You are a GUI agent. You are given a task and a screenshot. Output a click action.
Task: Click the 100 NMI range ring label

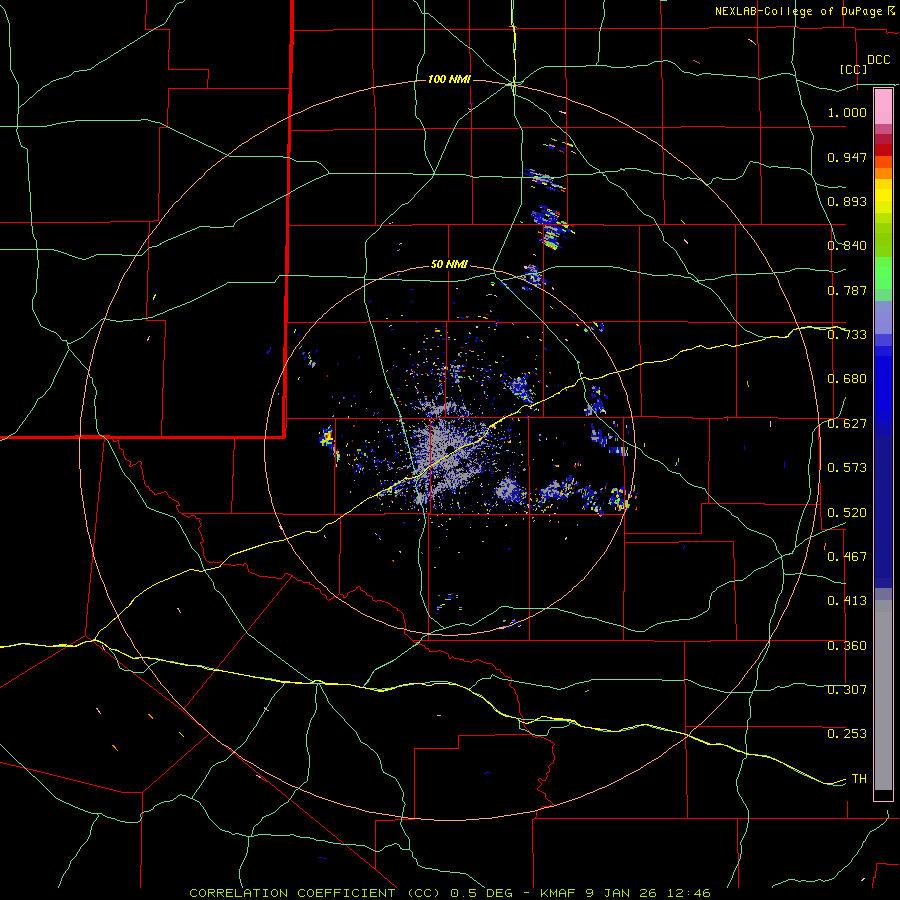(x=449, y=79)
